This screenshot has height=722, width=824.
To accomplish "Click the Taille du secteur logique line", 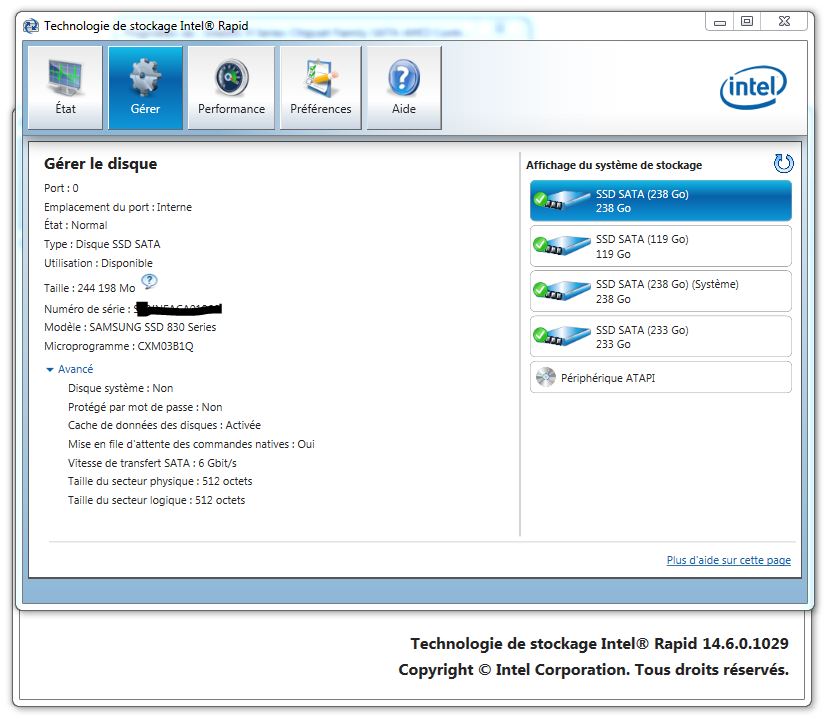I will 157,500.
